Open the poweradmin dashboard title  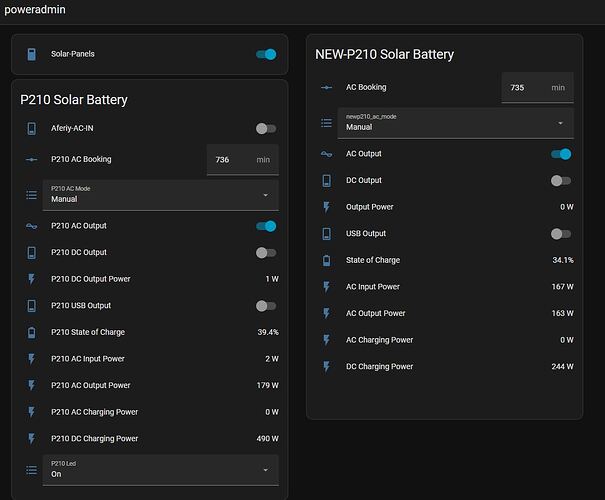[35, 10]
